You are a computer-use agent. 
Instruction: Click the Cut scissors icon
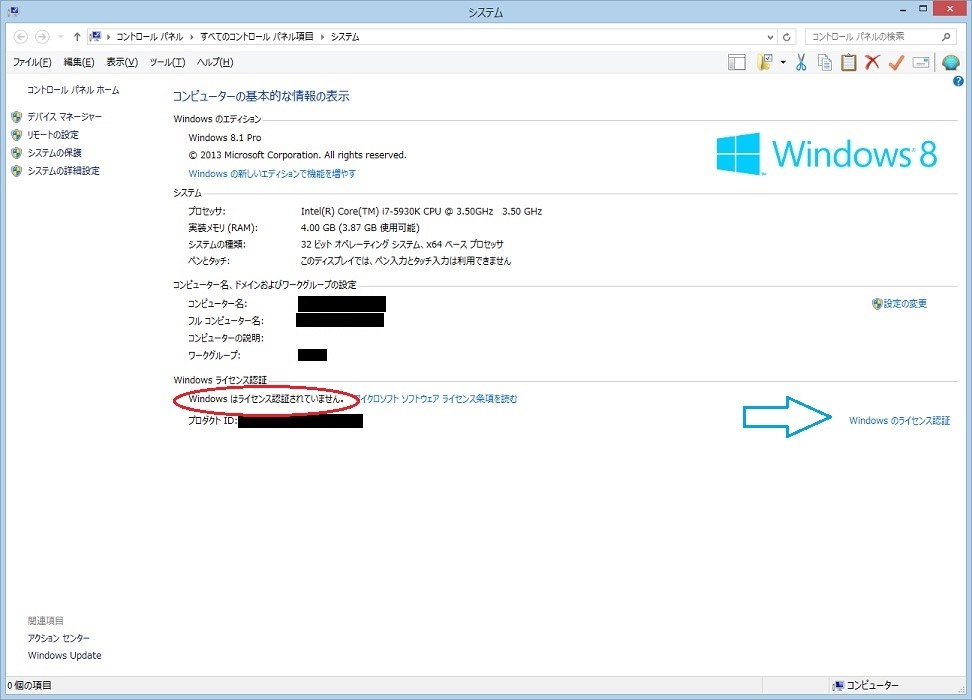coord(801,63)
